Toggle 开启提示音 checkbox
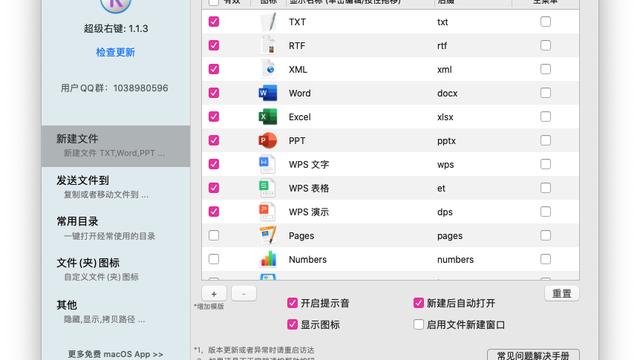Image resolution: width=640 pixels, height=360 pixels. (292, 303)
